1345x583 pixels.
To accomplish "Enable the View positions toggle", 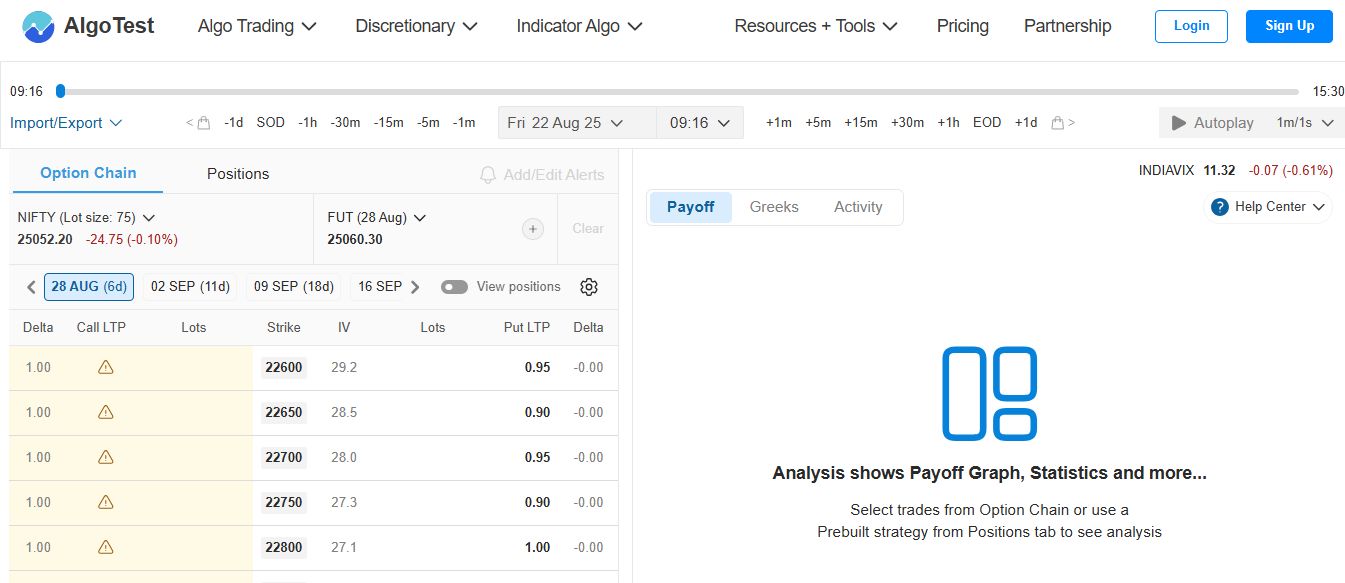I will click(x=454, y=286).
